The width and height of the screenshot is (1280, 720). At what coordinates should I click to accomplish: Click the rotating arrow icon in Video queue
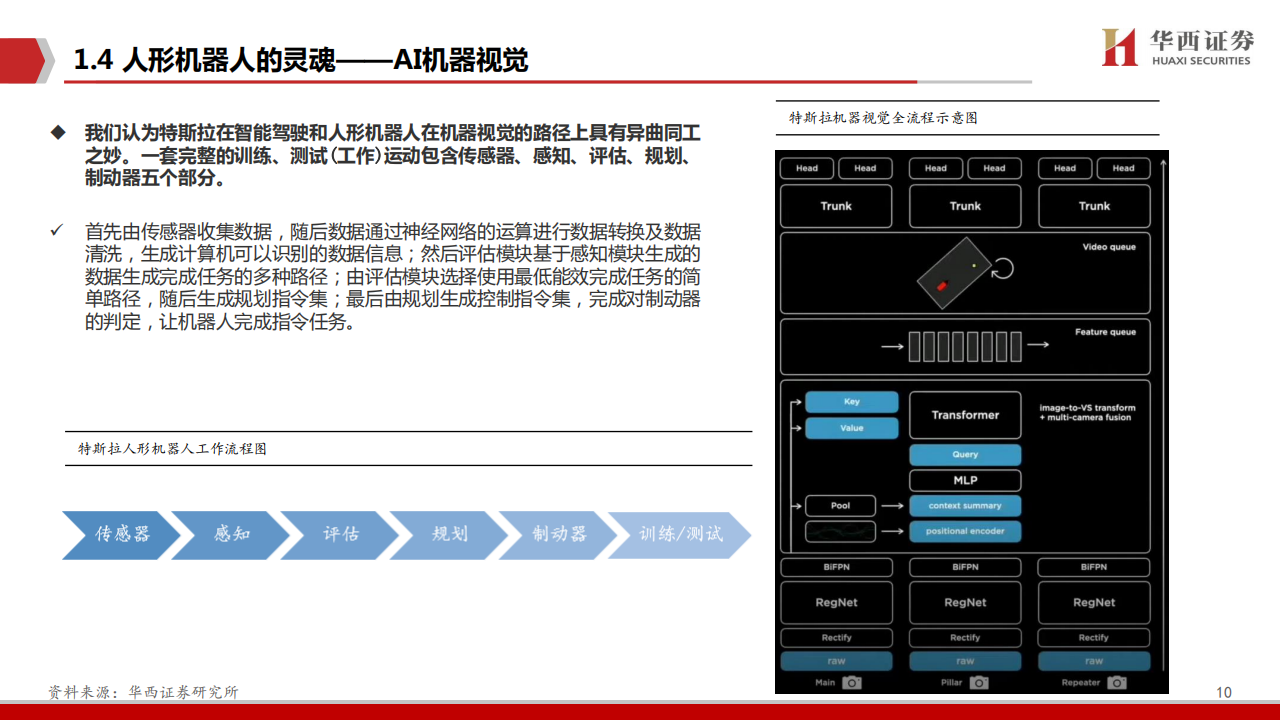[x=1002, y=268]
